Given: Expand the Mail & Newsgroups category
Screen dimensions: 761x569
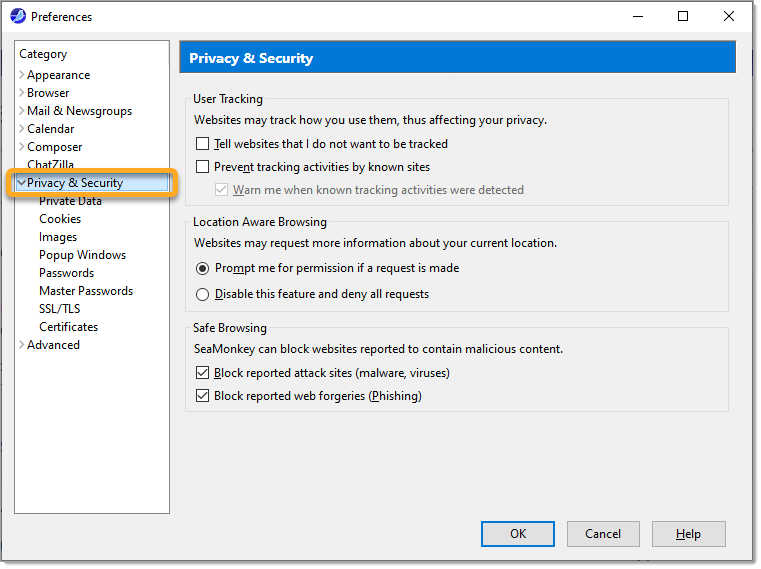Looking at the screenshot, I should pyautogui.click(x=22, y=111).
